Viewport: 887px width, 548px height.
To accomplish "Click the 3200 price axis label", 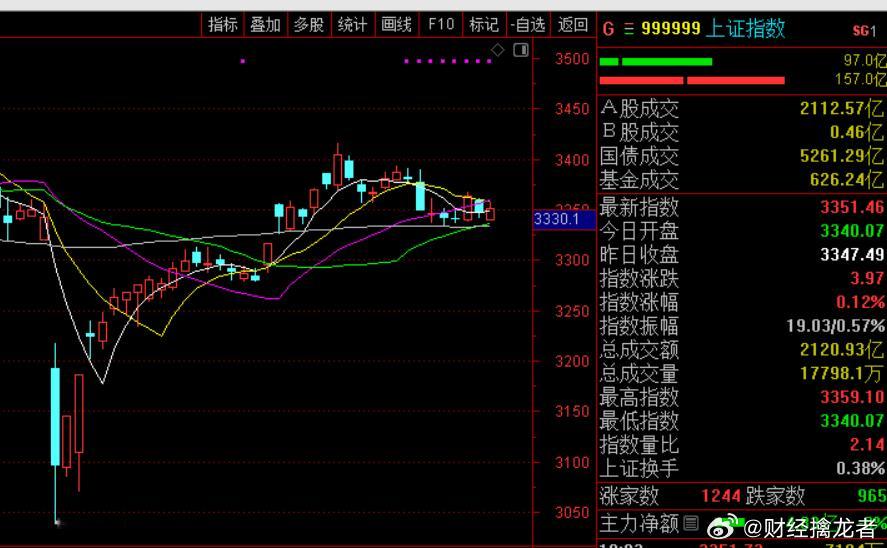I will pos(572,361).
